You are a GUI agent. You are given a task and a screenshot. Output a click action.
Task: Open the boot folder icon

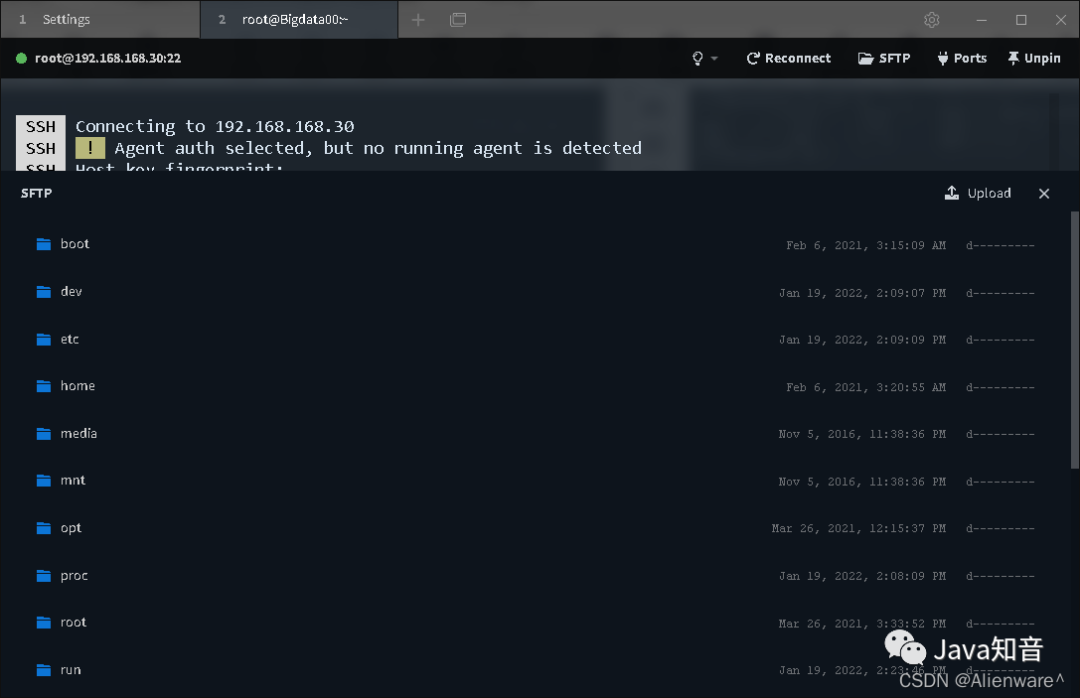(x=44, y=244)
